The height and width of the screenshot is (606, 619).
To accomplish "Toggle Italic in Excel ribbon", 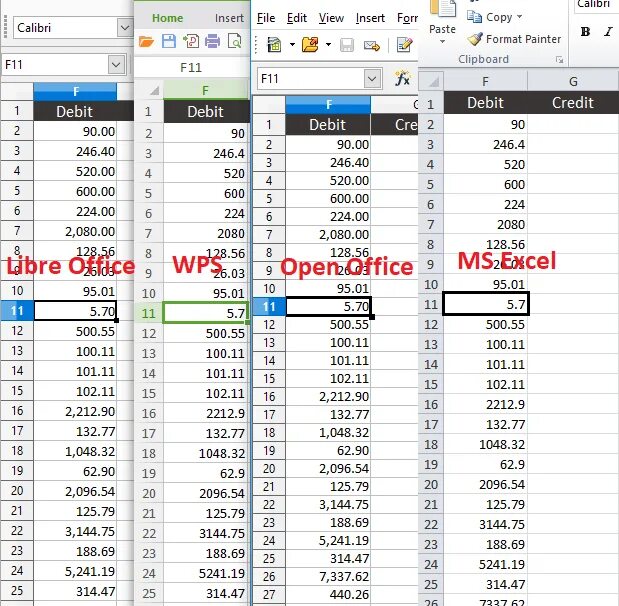I will [608, 32].
